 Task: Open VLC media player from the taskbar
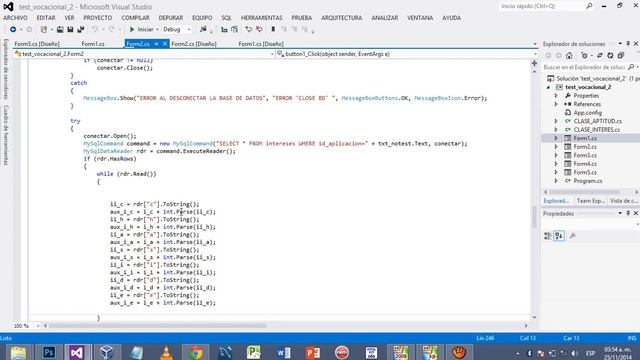(166, 352)
